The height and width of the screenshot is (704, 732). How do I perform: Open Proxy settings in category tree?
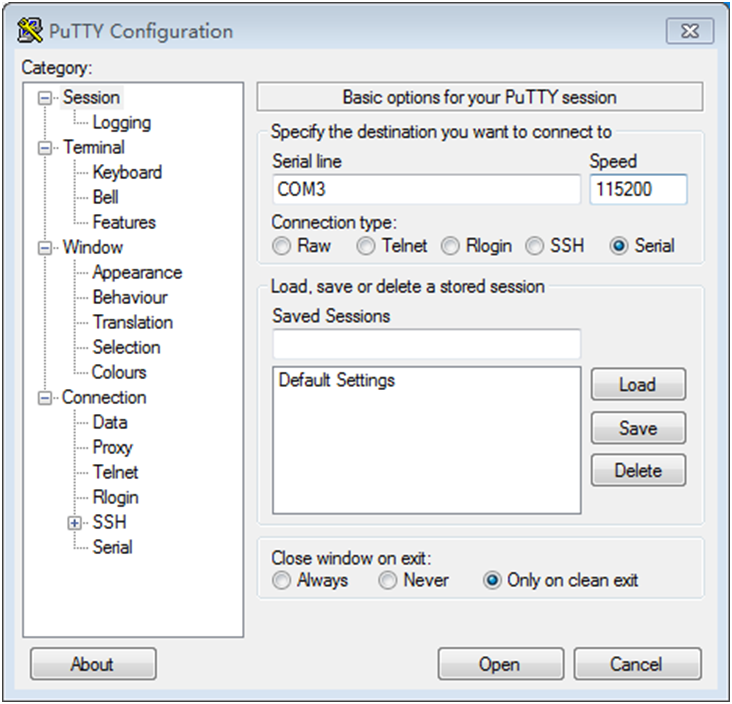point(112,447)
